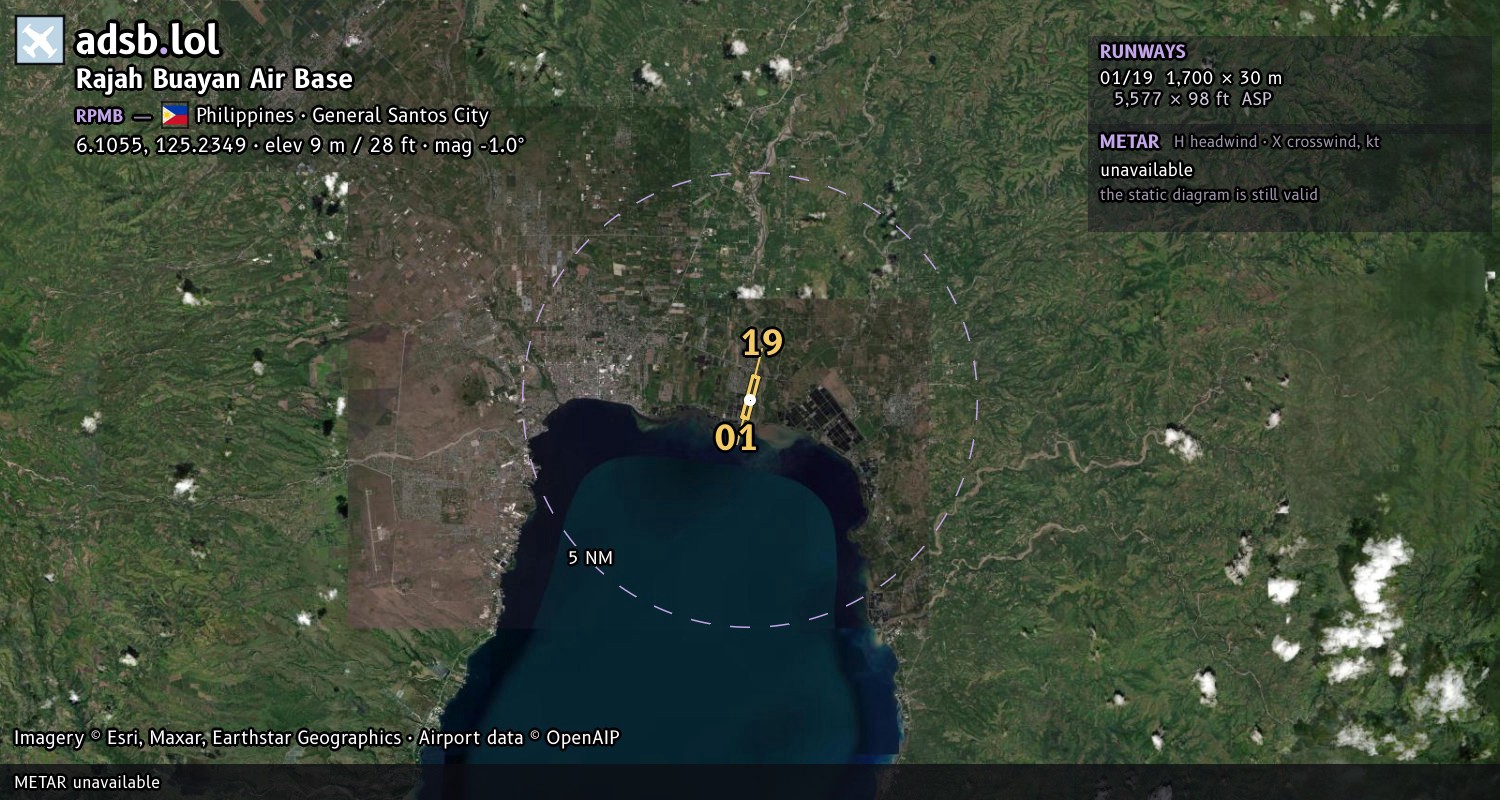Click the elev 9 m / 28 ft value

[x=341, y=145]
